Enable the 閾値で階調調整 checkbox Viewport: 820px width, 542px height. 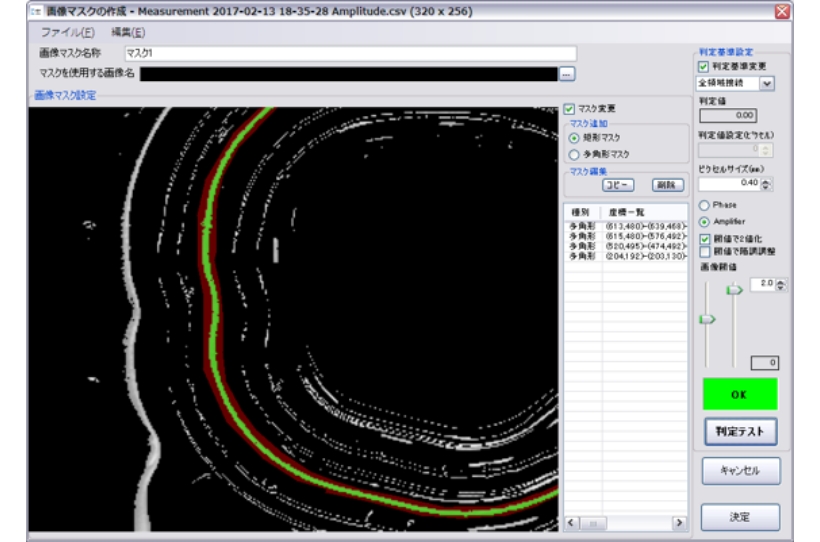(705, 252)
